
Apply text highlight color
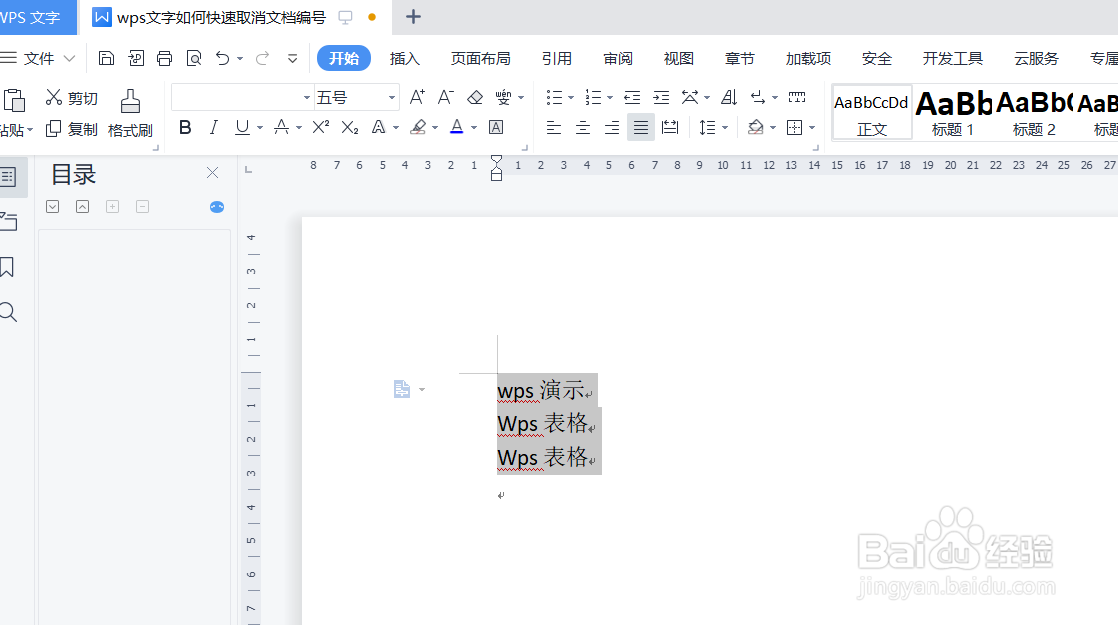click(419, 127)
